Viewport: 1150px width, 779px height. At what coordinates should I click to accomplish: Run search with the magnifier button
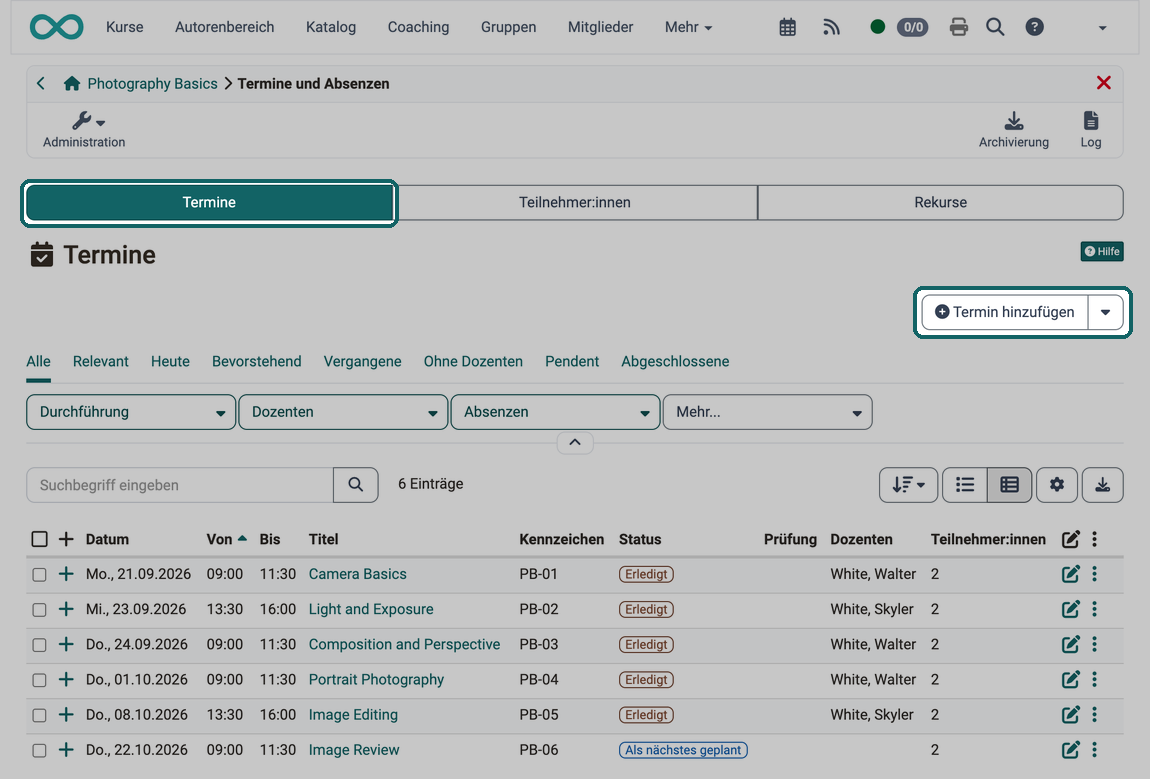[356, 485]
